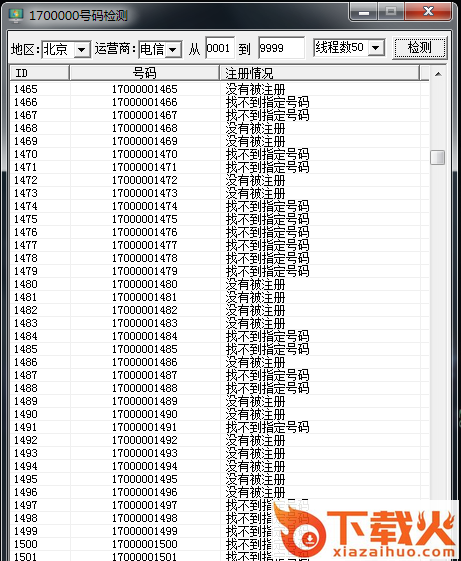The width and height of the screenshot is (461, 561).
Task: Select the row for number 17000001480
Action: (219, 284)
